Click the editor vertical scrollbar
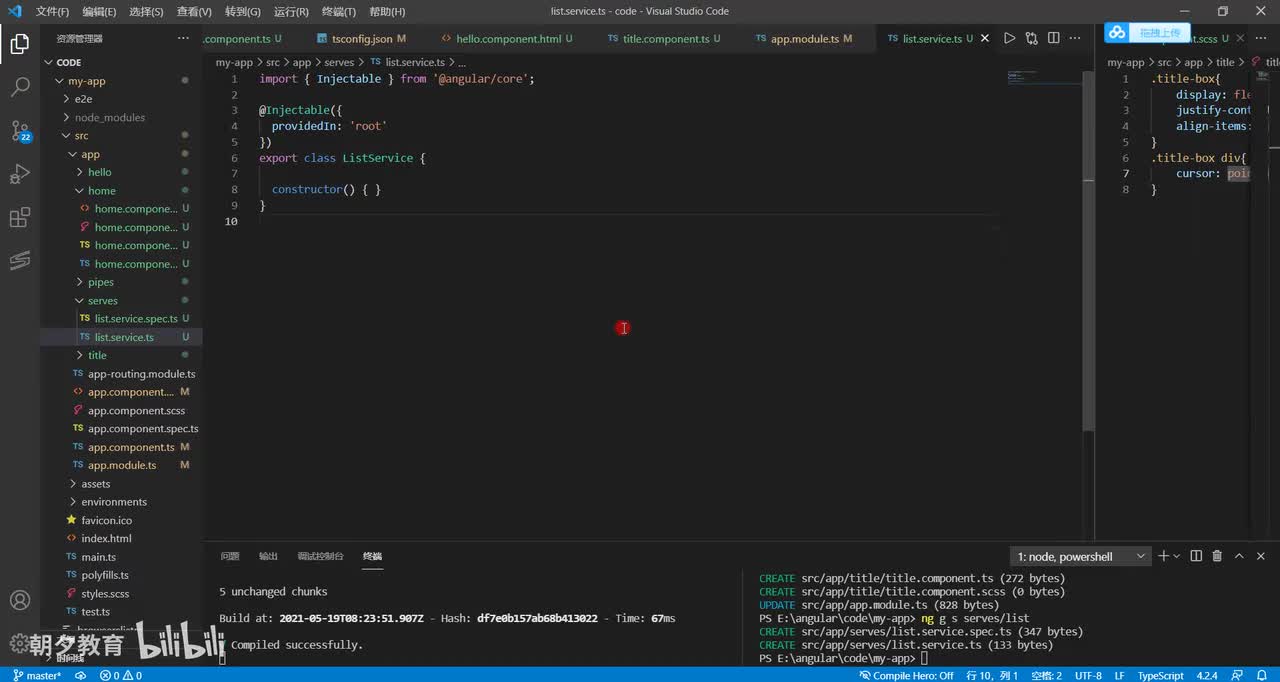1280x682 pixels. (1088, 250)
